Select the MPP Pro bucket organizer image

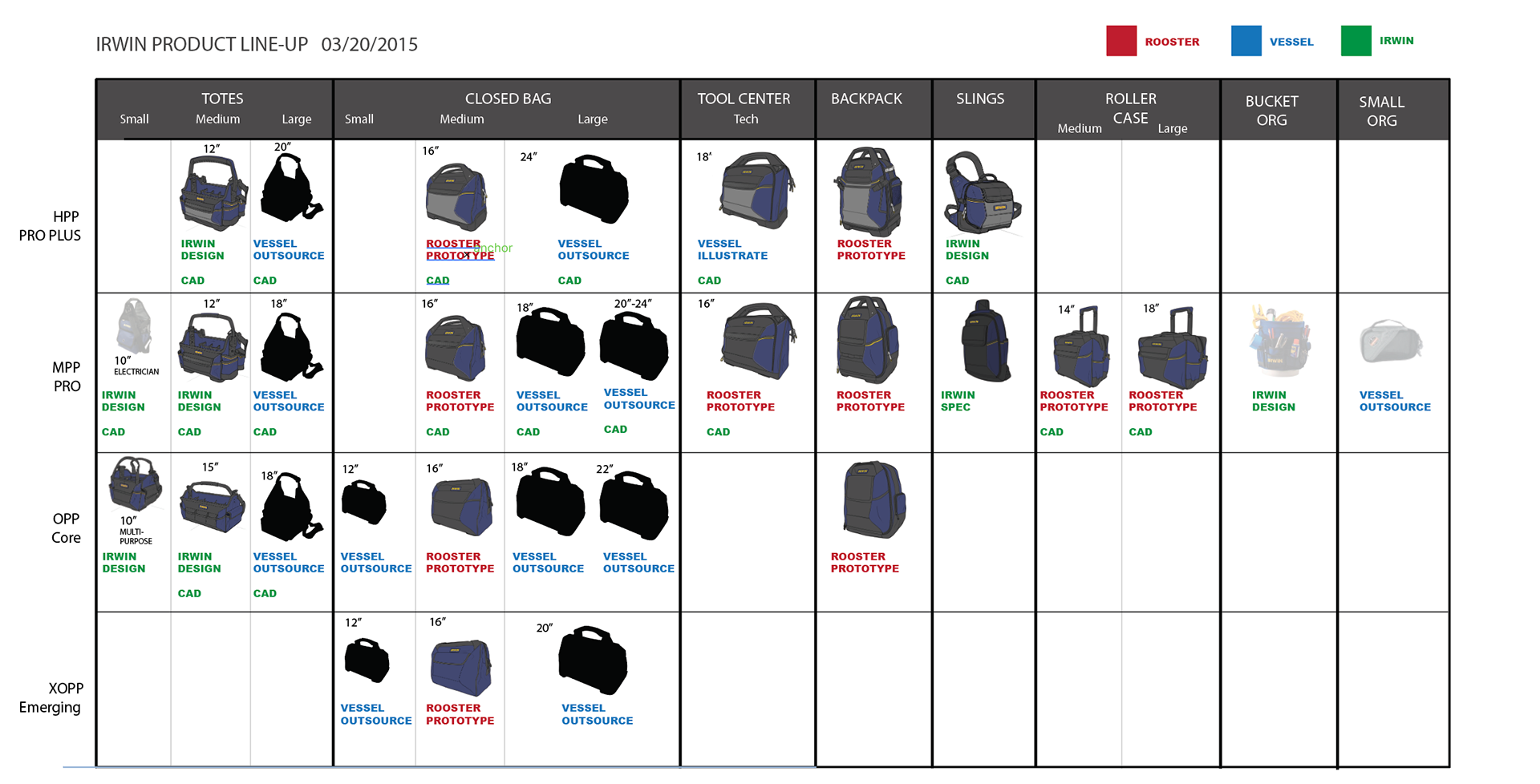1279,340
